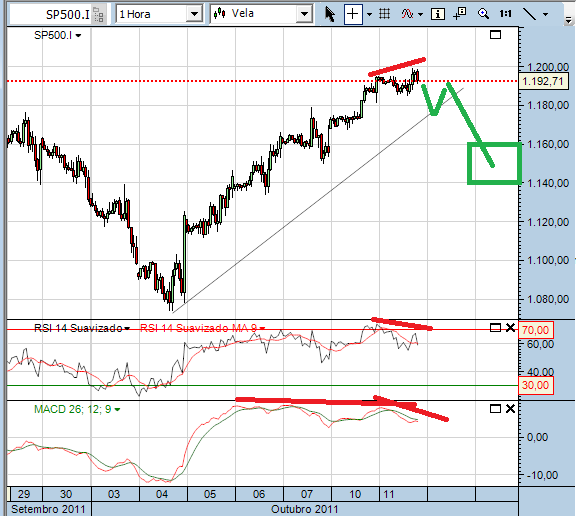This screenshot has height=516, width=576.
Task: Click the RSI 70,00 level label
Action: tap(536, 330)
